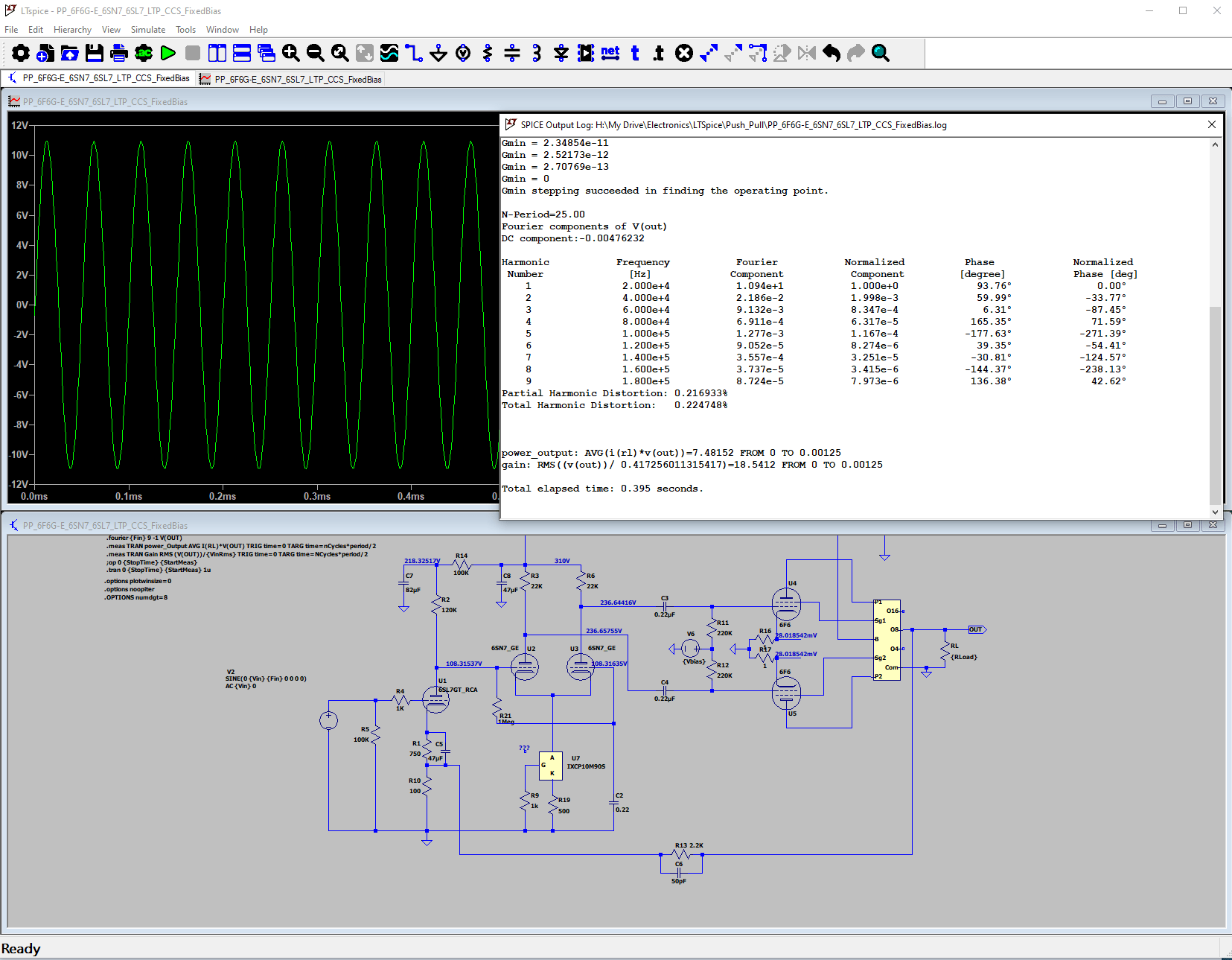Click the log scrollbar down arrow
This screenshot has width=1232, height=960.
pyautogui.click(x=1215, y=512)
